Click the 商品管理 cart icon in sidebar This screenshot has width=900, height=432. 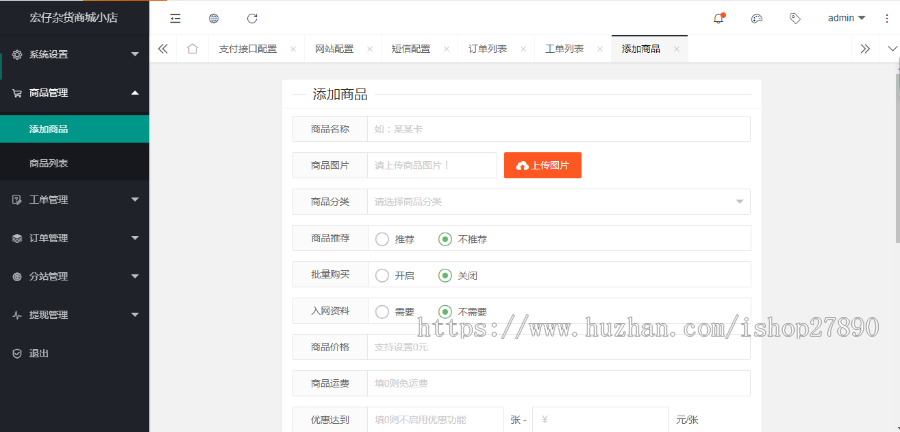pyautogui.click(x=17, y=93)
